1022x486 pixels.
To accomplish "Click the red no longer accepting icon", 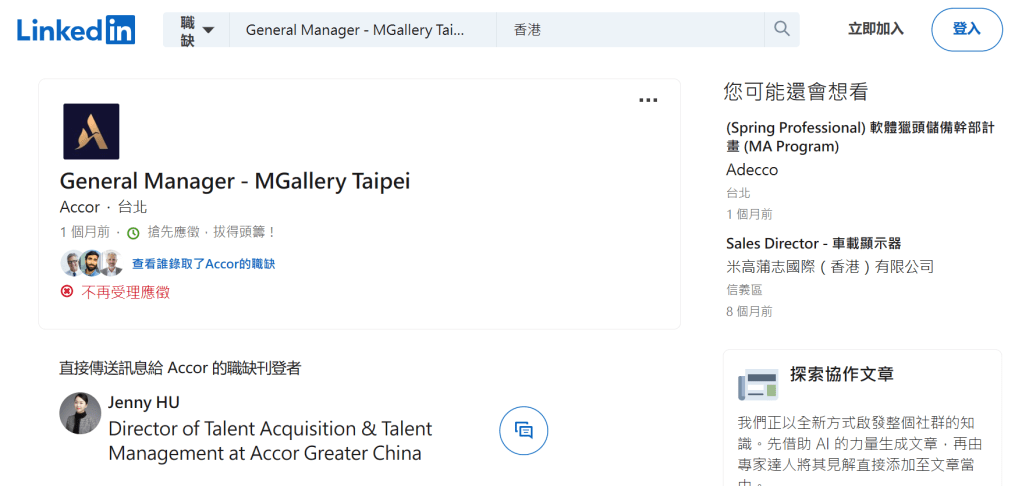I will coord(67,292).
